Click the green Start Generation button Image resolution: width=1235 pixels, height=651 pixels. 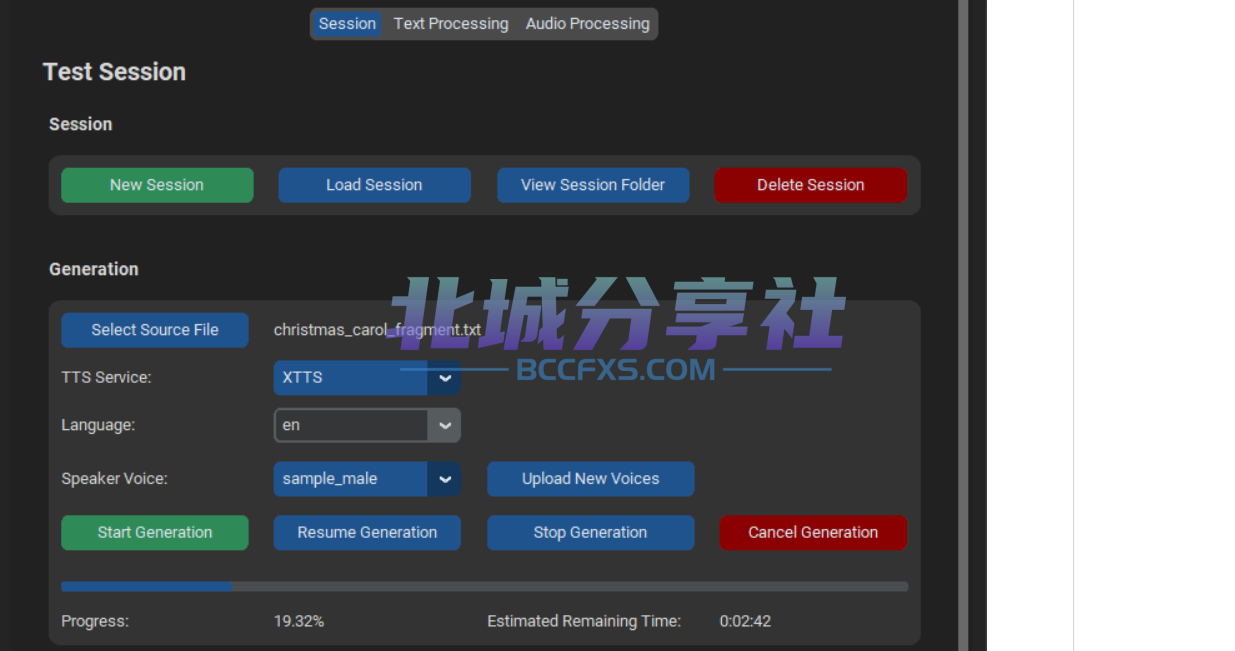click(155, 533)
